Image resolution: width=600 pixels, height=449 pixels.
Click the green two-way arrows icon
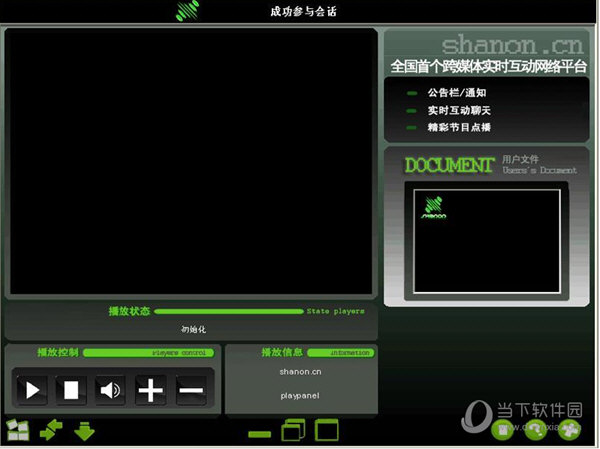coord(51,429)
